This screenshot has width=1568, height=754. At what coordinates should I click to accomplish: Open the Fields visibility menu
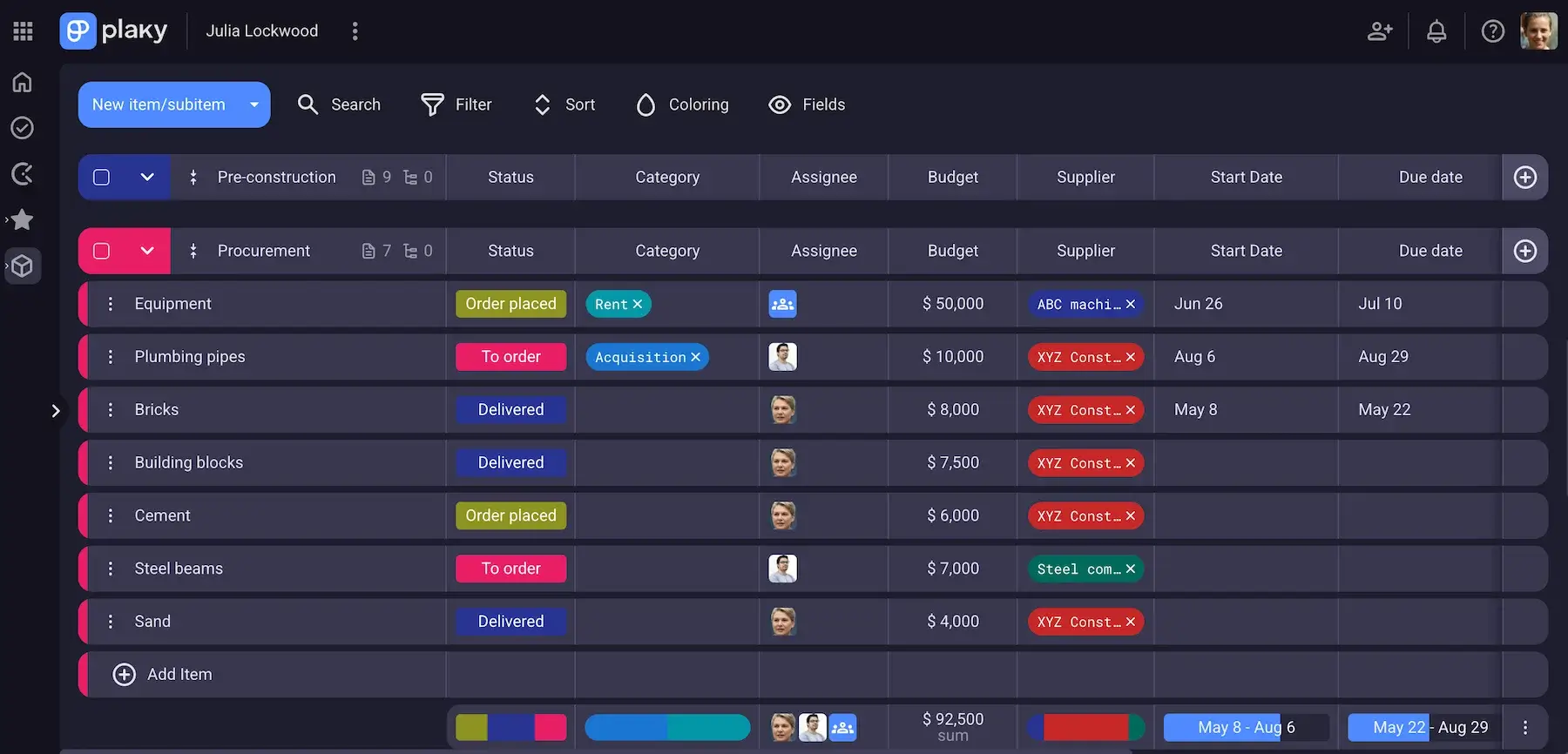pos(808,104)
